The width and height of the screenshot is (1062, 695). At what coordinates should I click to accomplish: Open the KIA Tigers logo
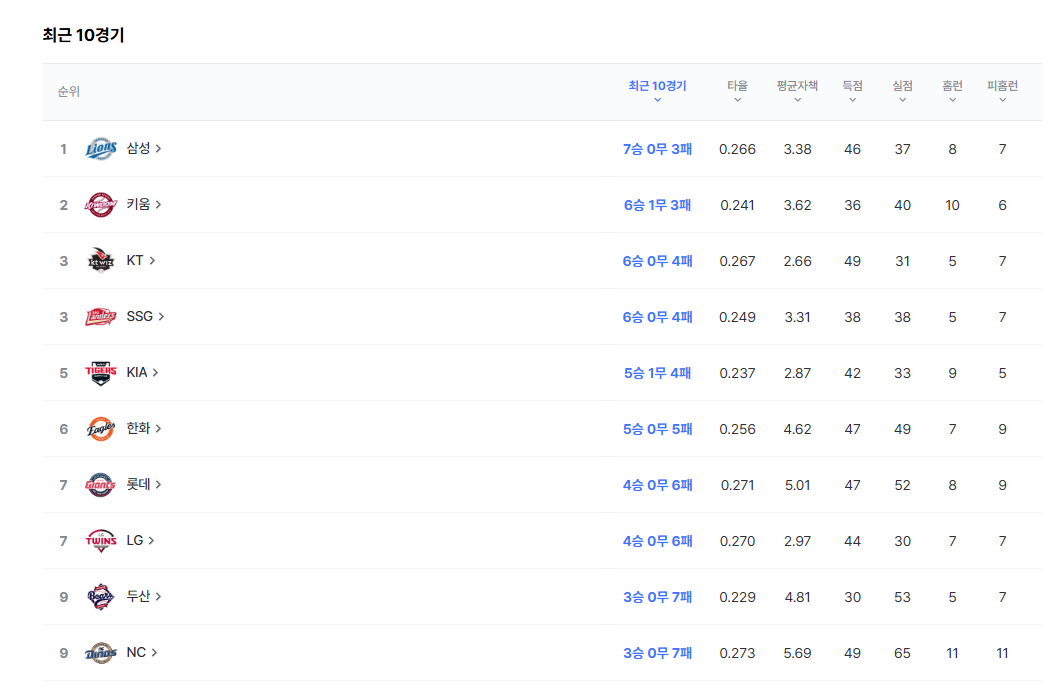[100, 373]
